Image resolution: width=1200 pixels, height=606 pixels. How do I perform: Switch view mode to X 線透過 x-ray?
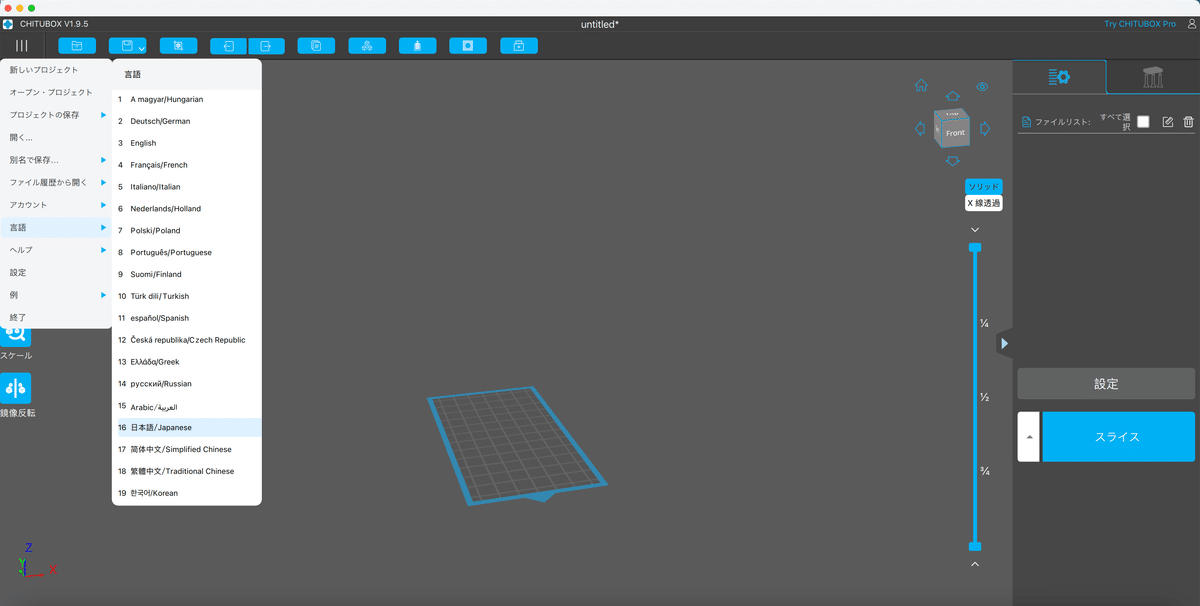point(983,202)
